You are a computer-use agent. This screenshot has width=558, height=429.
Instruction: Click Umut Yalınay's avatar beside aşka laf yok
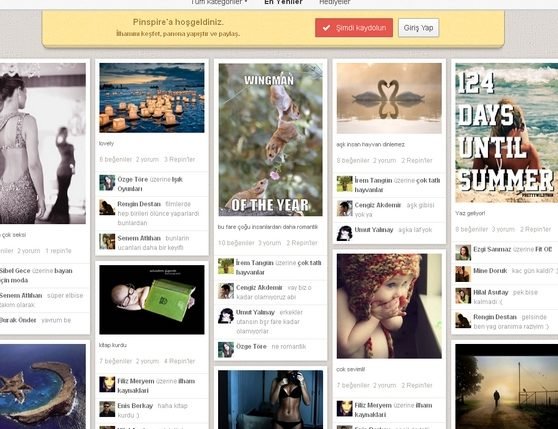(x=344, y=233)
